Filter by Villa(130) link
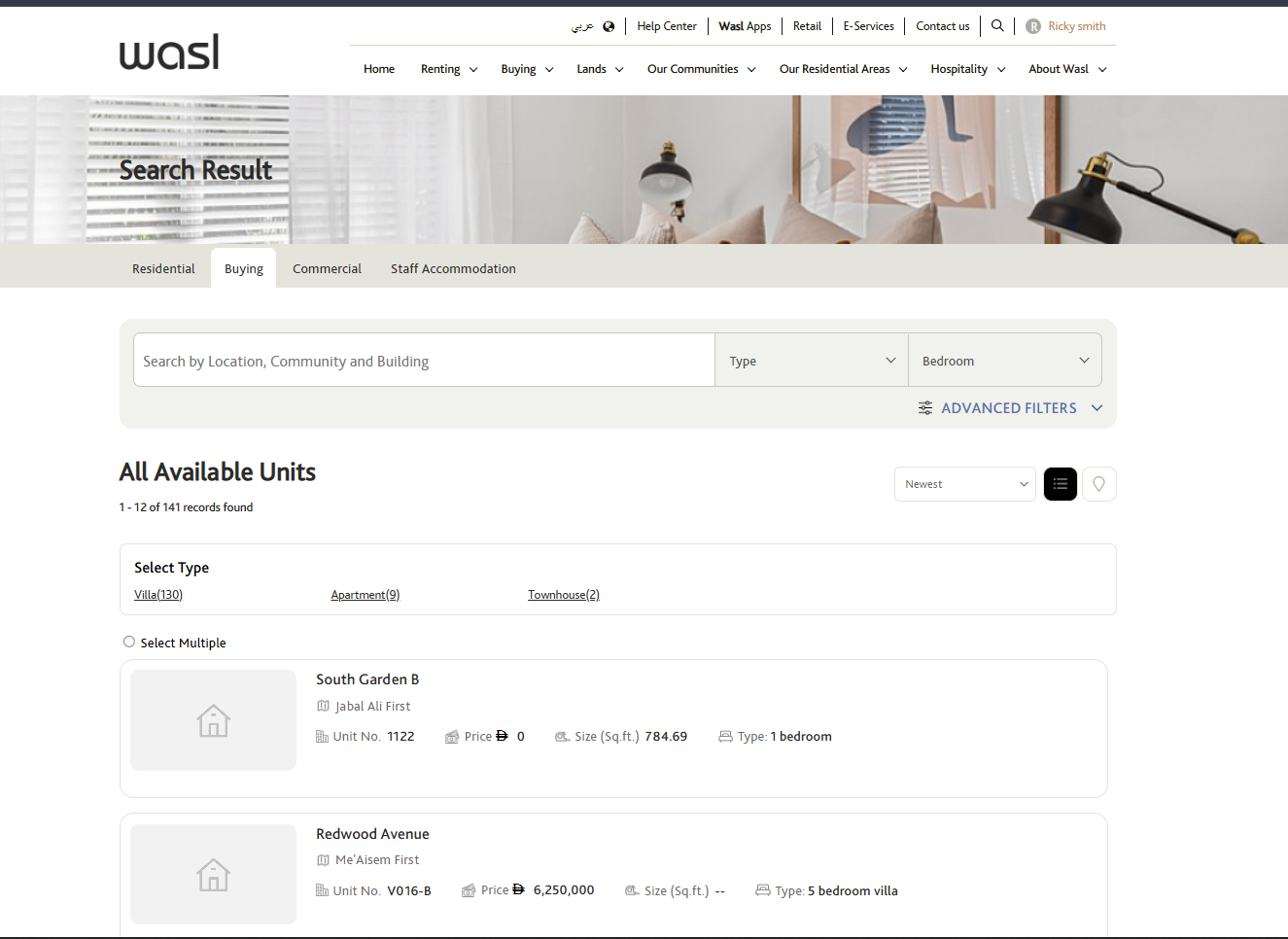 coord(158,595)
